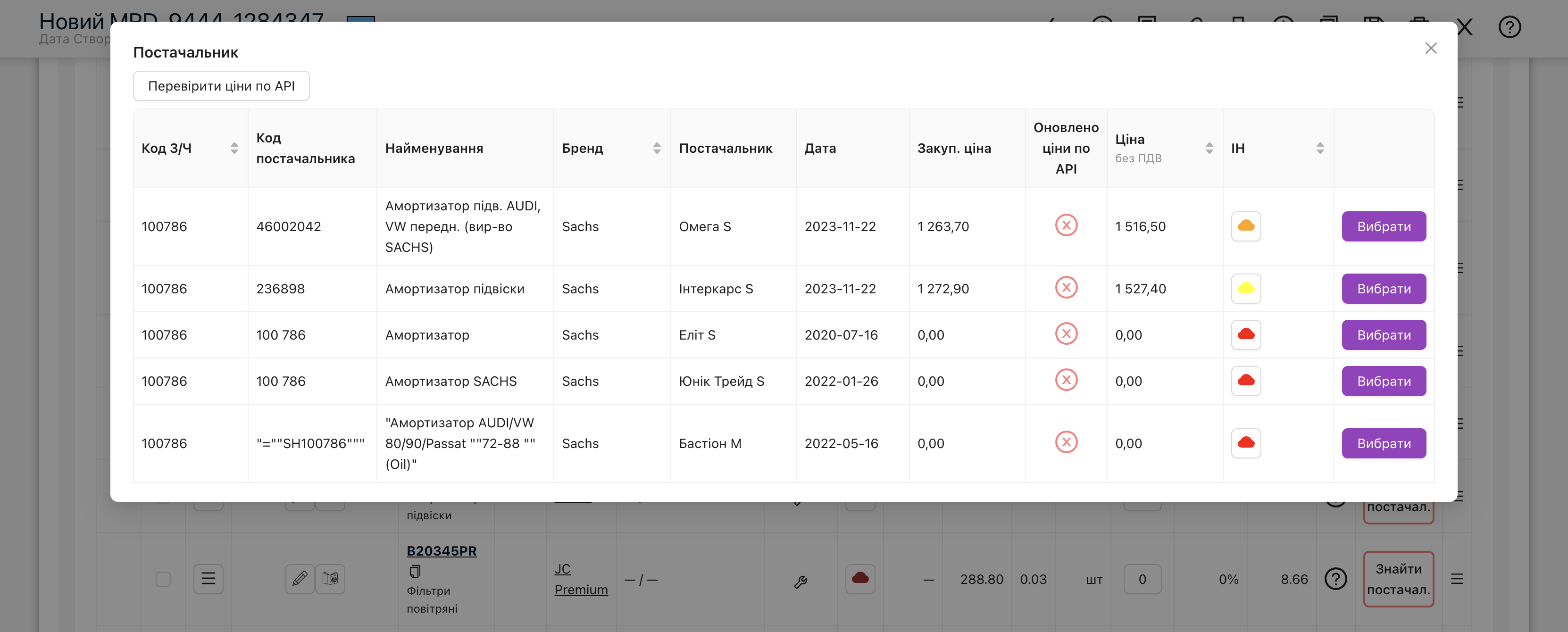Open B20345PR part link in background

[442, 551]
